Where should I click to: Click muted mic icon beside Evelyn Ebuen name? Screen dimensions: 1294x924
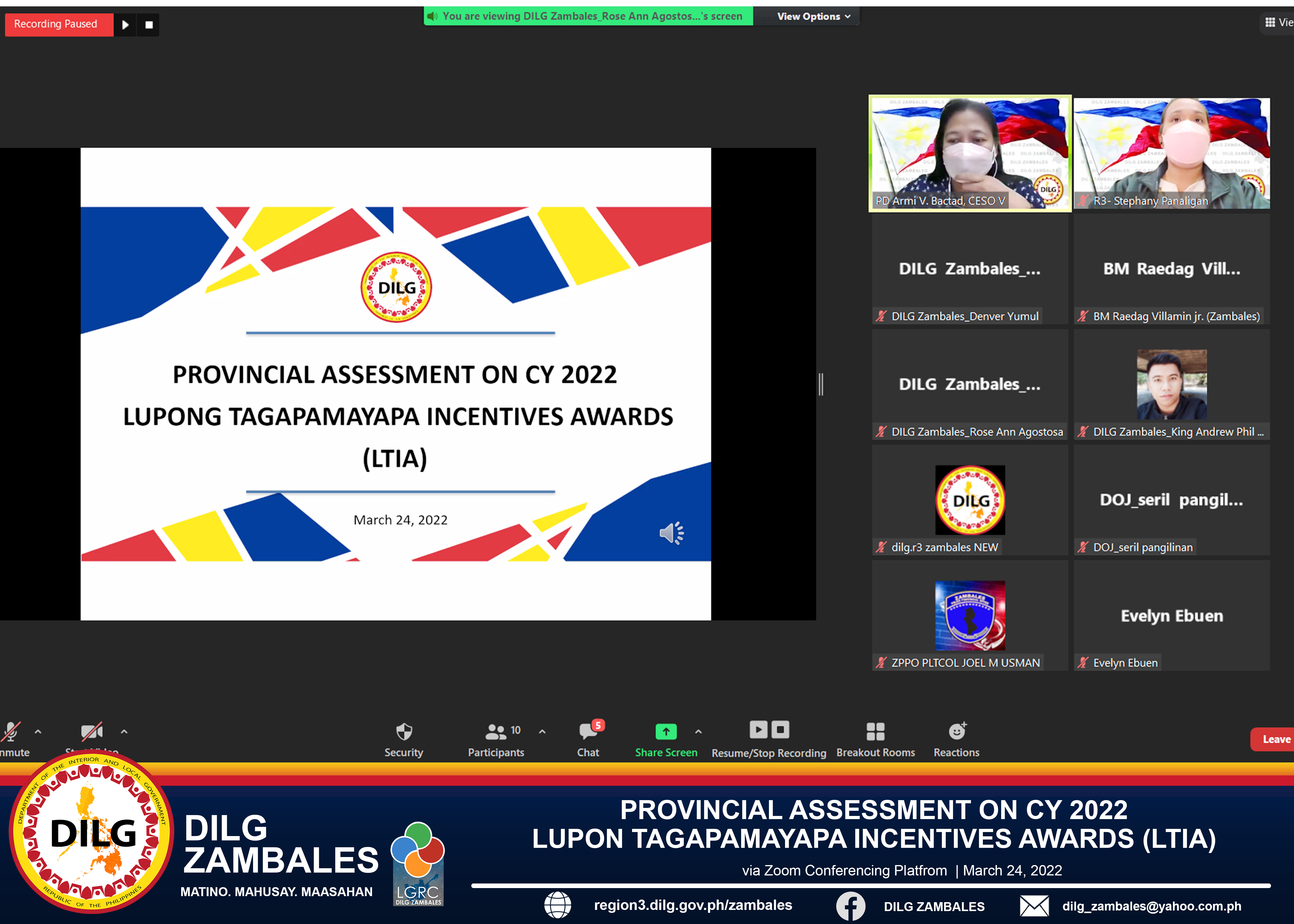point(1083,662)
